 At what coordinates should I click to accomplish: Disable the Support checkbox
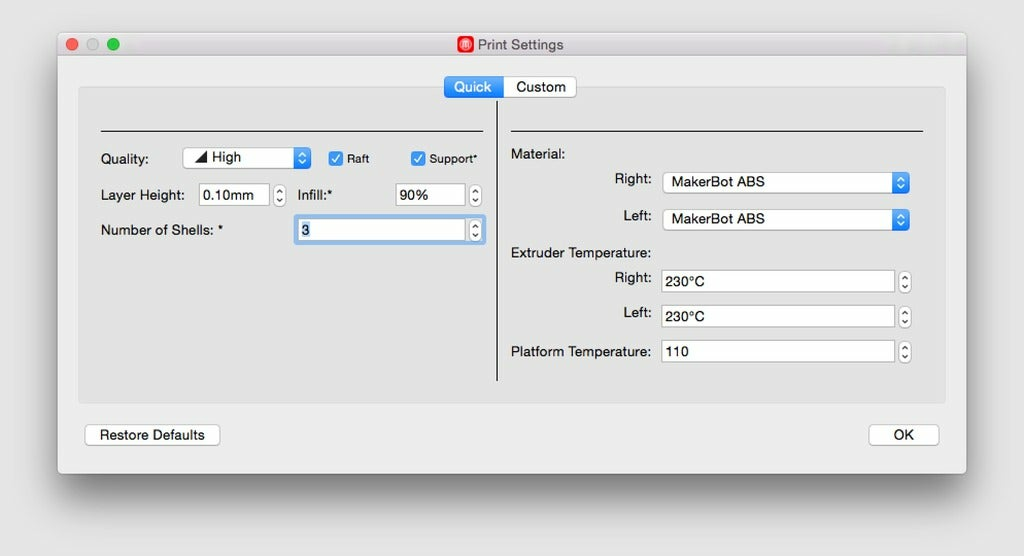click(418, 158)
